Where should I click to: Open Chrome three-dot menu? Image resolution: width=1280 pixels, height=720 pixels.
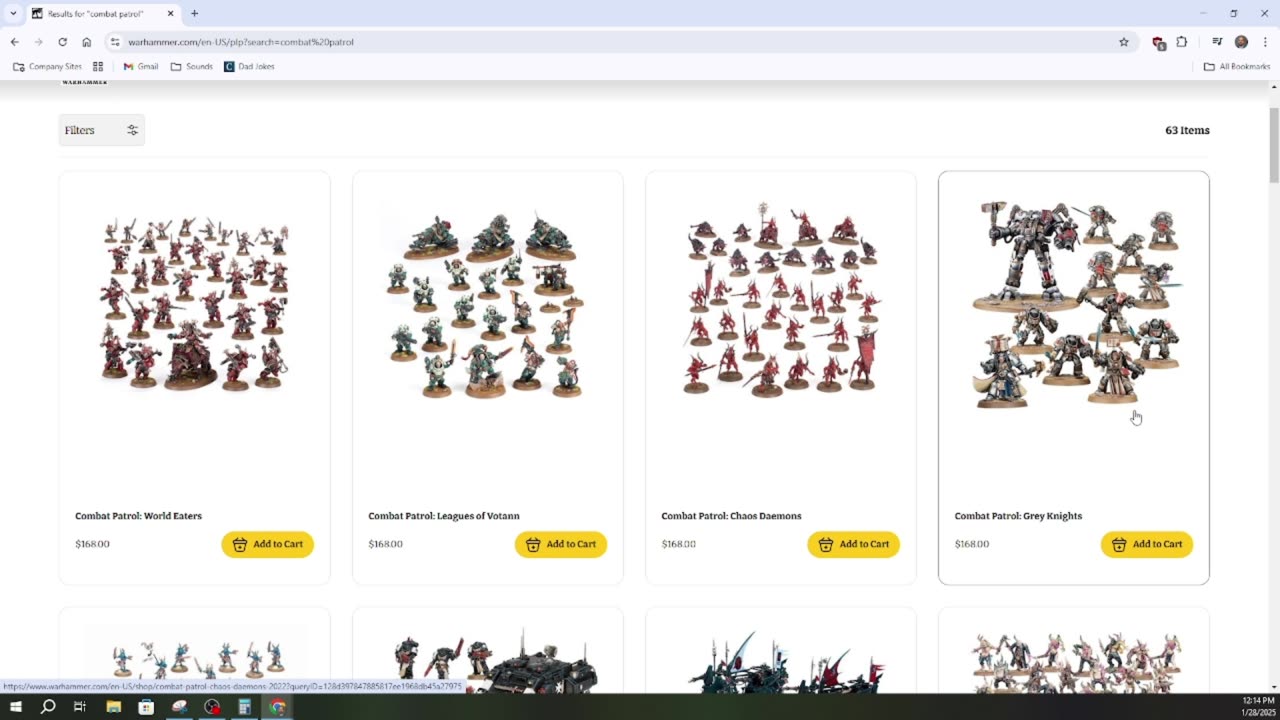tap(1266, 42)
